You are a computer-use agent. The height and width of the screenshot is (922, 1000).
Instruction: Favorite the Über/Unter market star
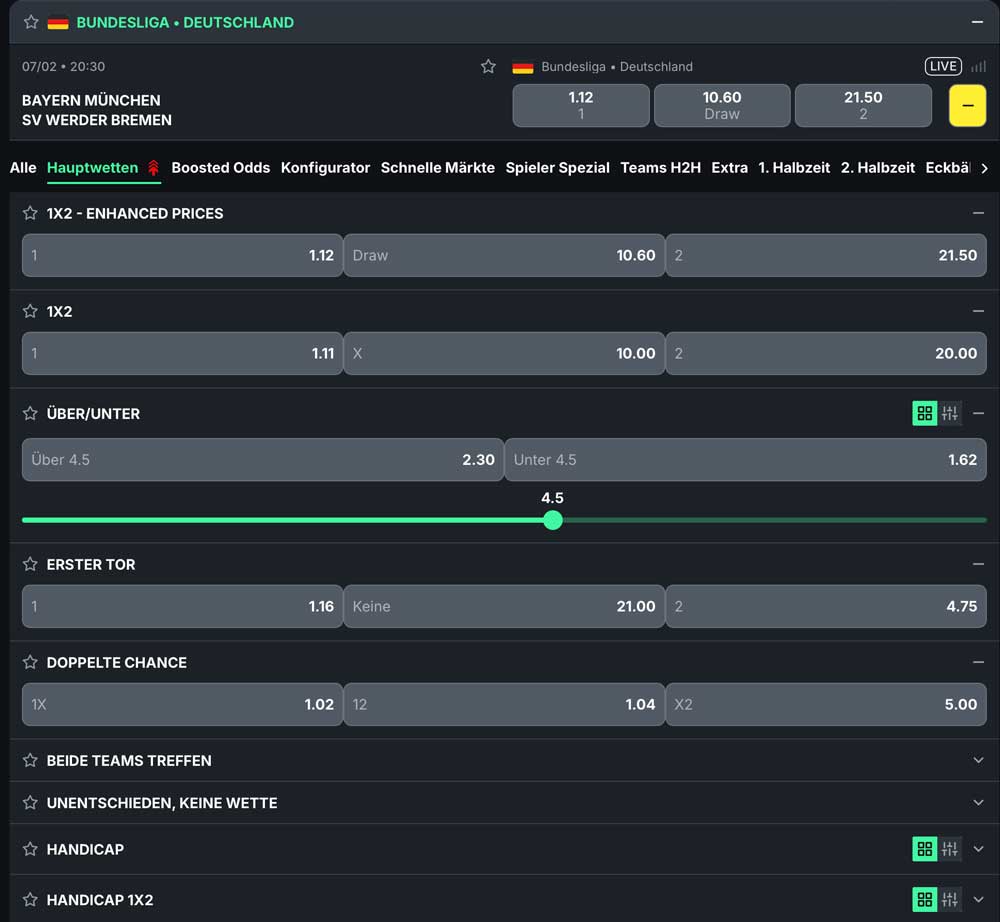click(x=30, y=414)
